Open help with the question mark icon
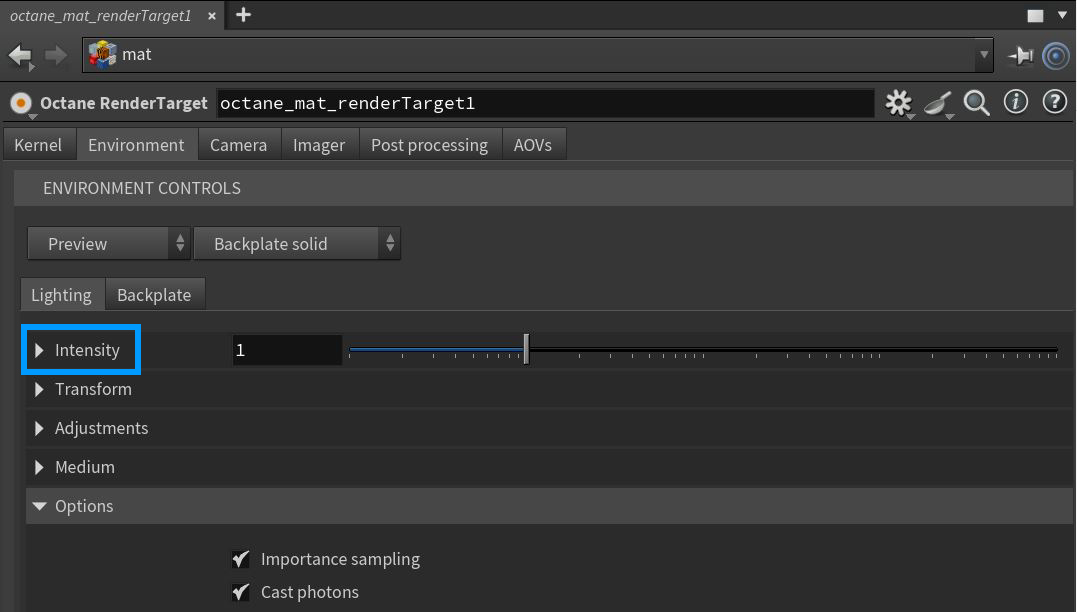The image size is (1077, 612). click(1054, 102)
